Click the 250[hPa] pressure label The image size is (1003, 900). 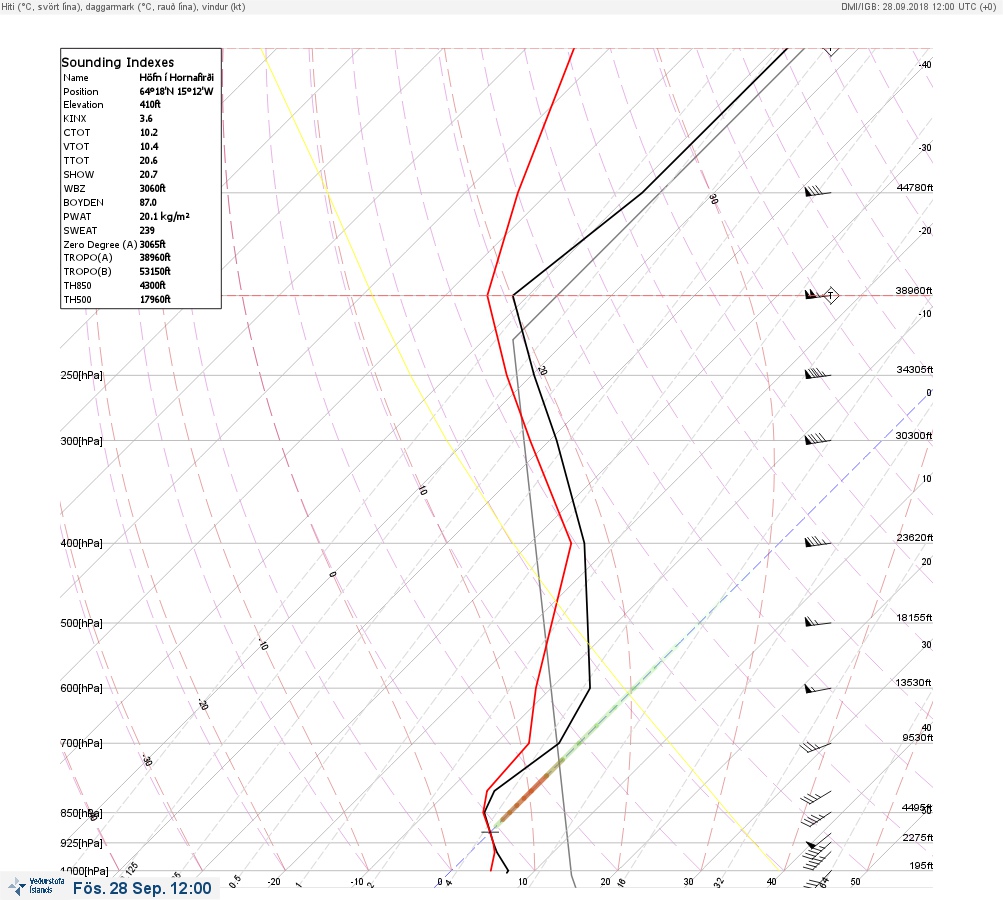(x=81, y=375)
